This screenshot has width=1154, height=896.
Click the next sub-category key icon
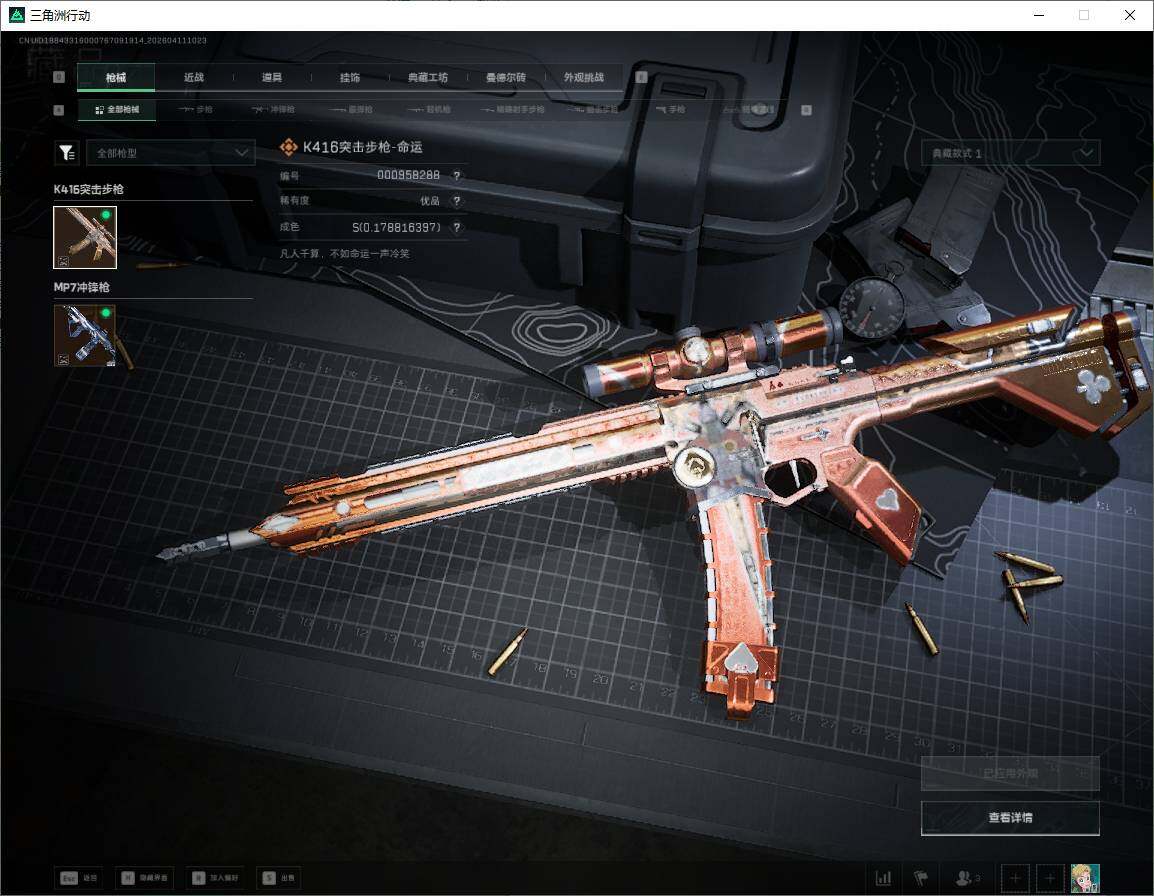tap(806, 110)
